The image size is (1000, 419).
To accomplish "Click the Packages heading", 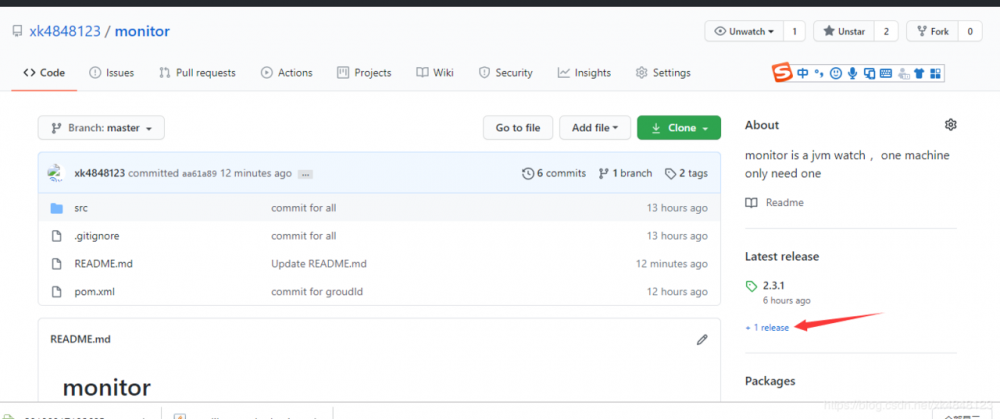I will point(770,381).
